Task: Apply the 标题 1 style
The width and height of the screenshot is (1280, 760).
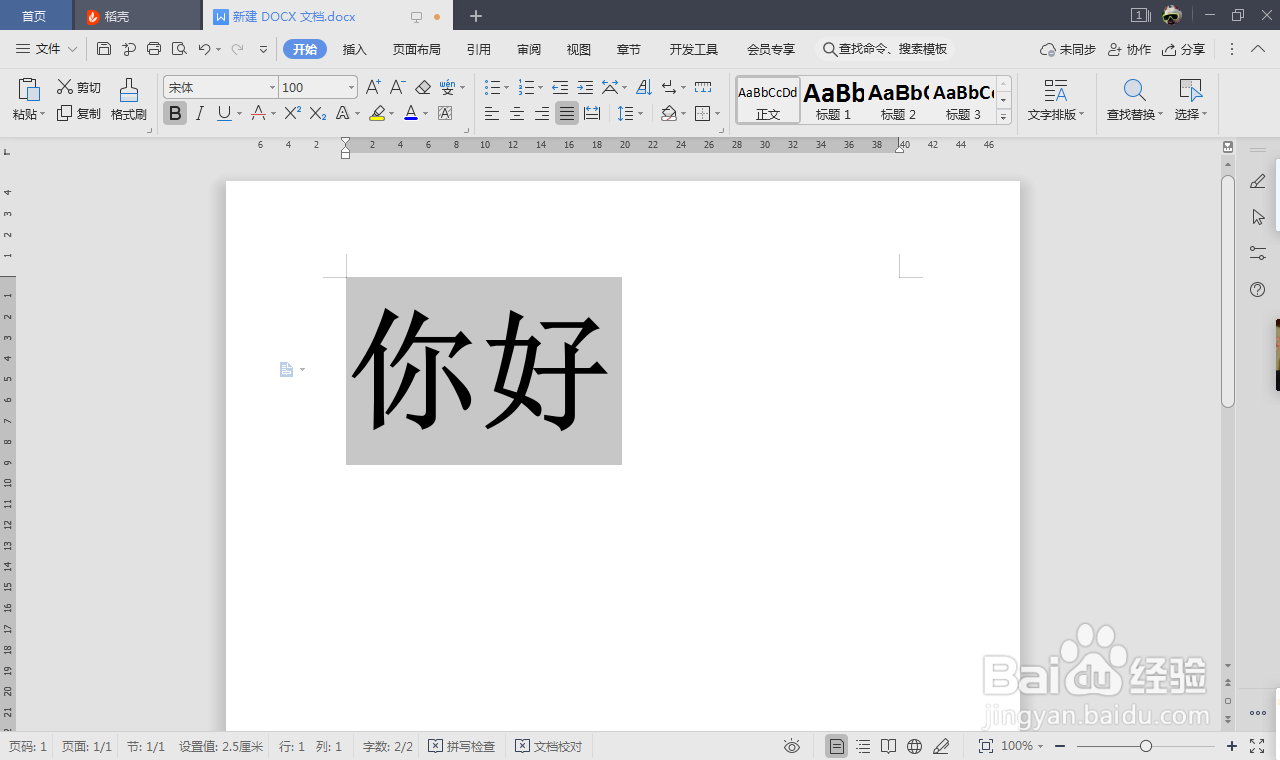Action: (x=833, y=100)
